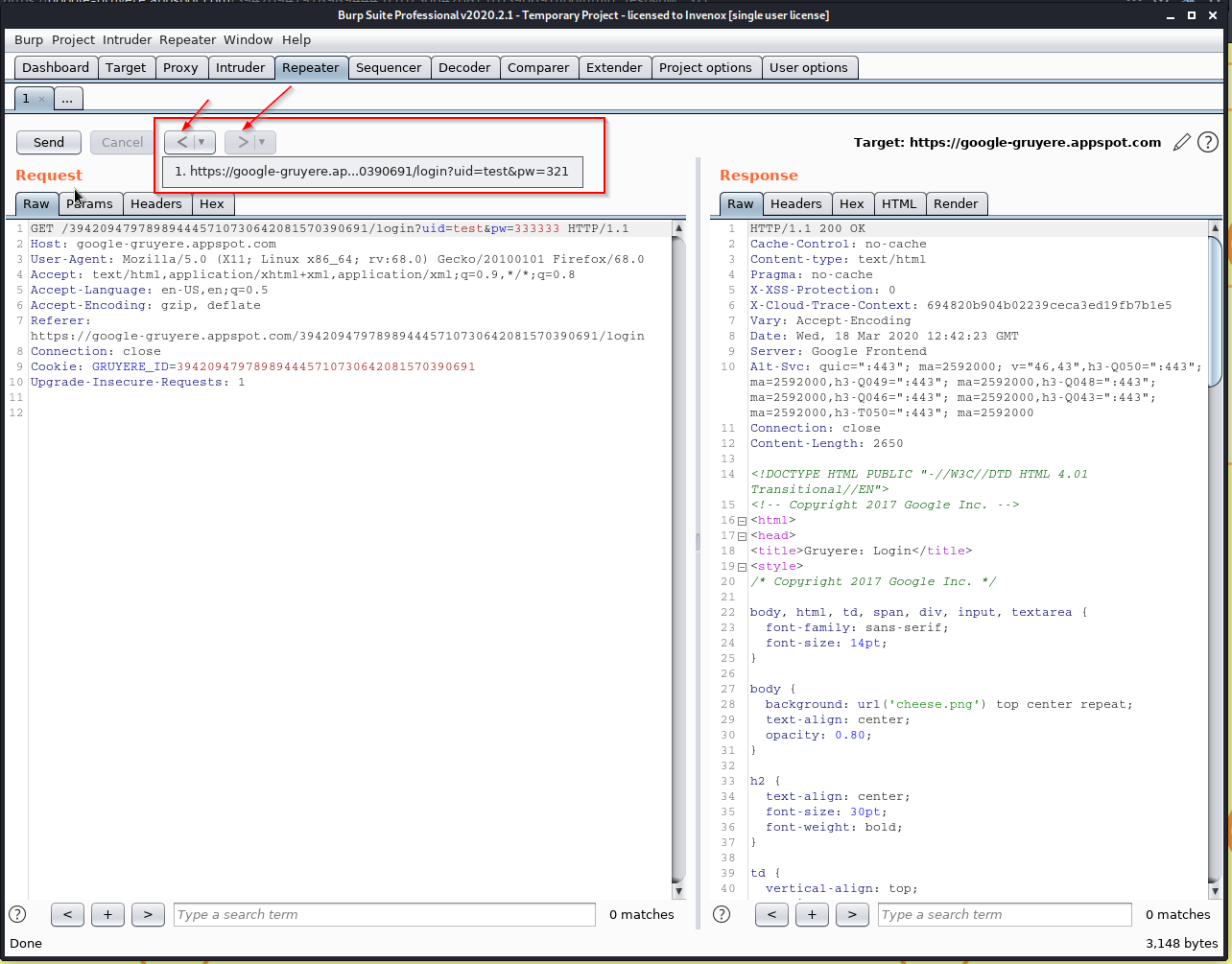Image resolution: width=1232 pixels, height=964 pixels.
Task: Go back in request history
Action: click(x=182, y=142)
